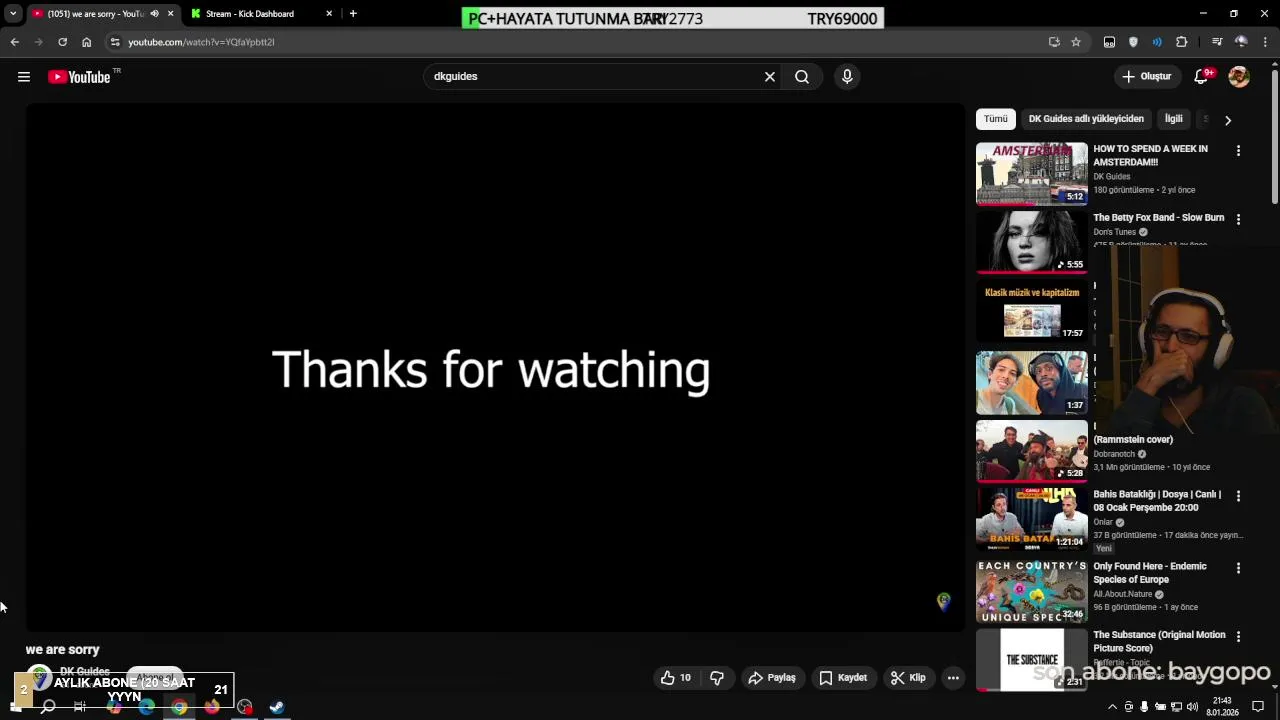Open the YouTube hamburger guide menu
This screenshot has height=720, width=1280.
24,77
